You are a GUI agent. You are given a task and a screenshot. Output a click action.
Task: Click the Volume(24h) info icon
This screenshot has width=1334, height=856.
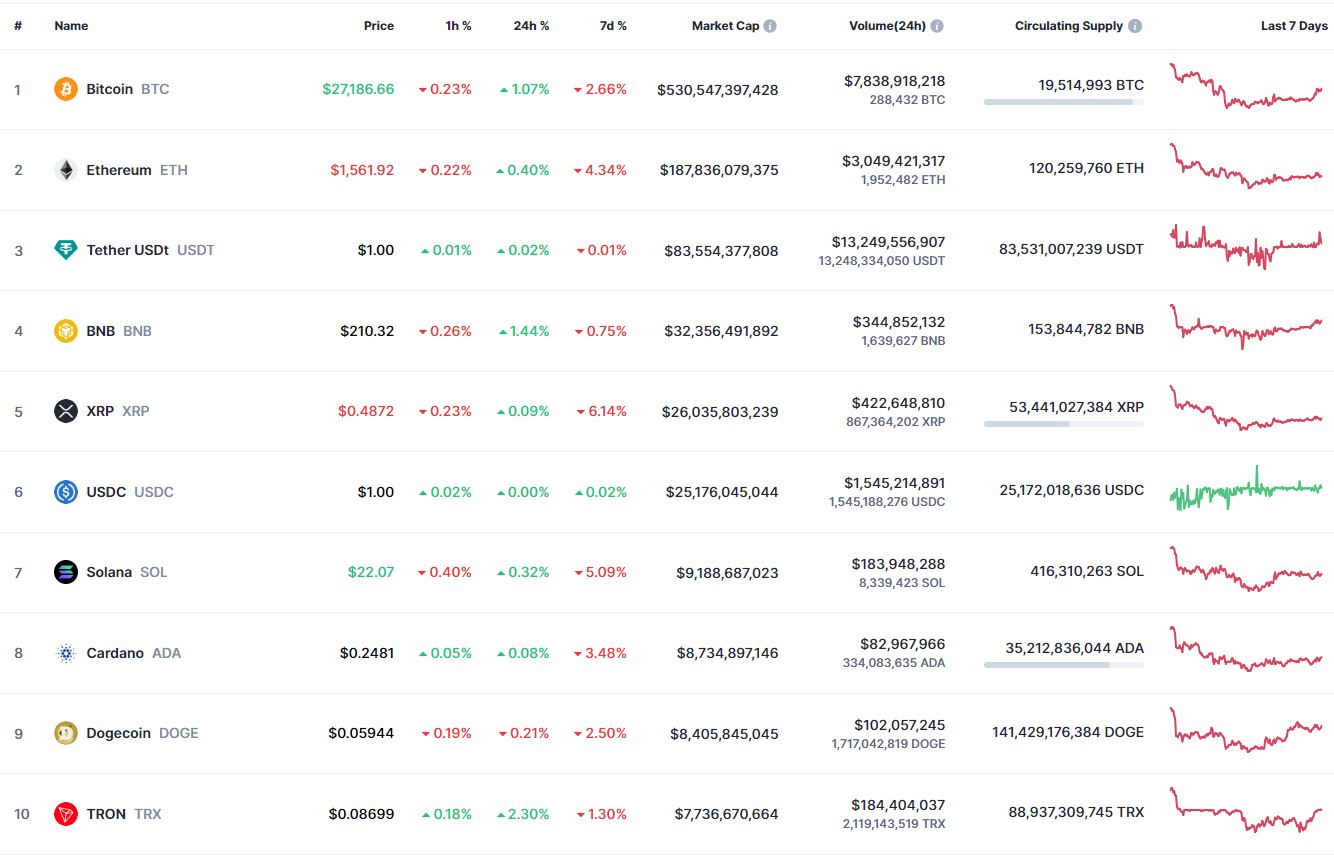[x=937, y=26]
